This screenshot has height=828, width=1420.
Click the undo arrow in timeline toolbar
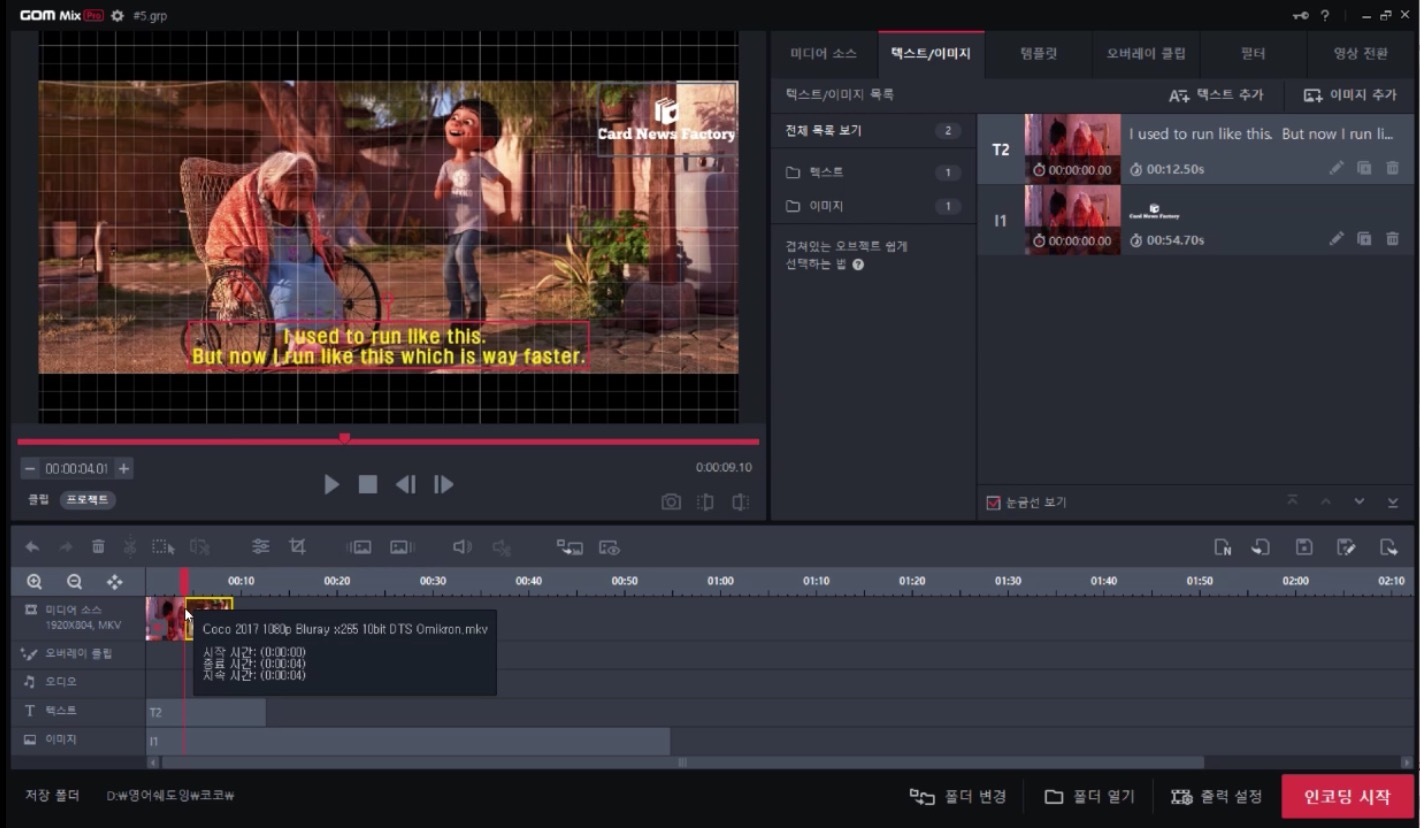[x=32, y=547]
